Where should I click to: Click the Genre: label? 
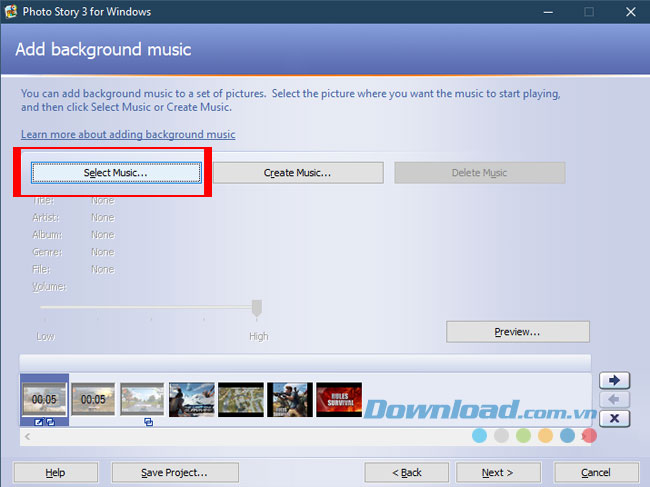click(x=47, y=252)
